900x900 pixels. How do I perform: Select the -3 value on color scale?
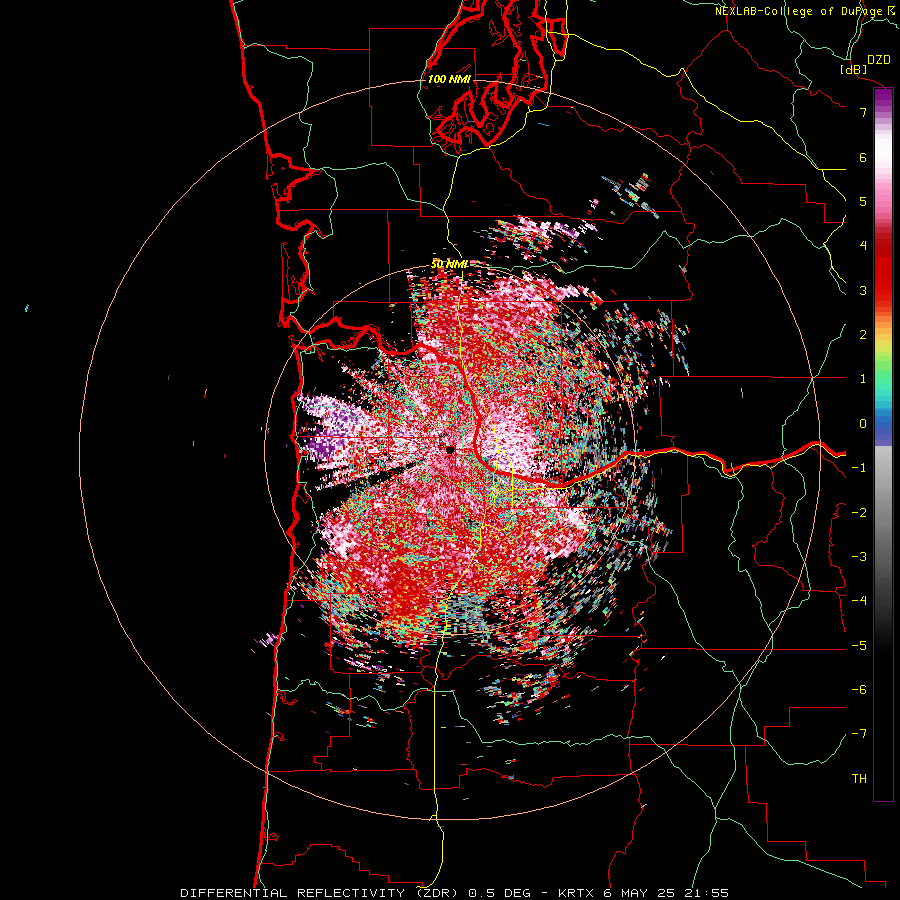pyautogui.click(x=859, y=557)
